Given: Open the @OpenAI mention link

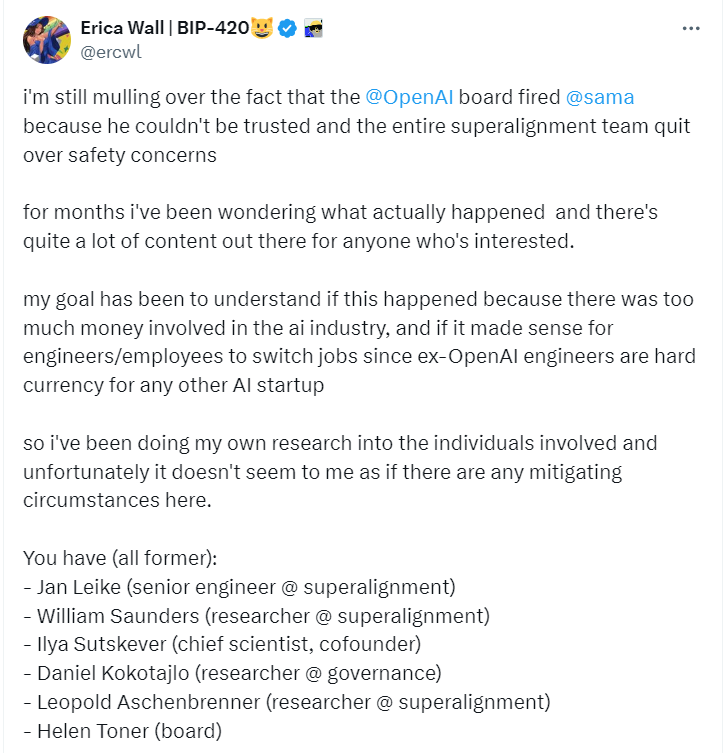Looking at the screenshot, I should [x=408, y=97].
